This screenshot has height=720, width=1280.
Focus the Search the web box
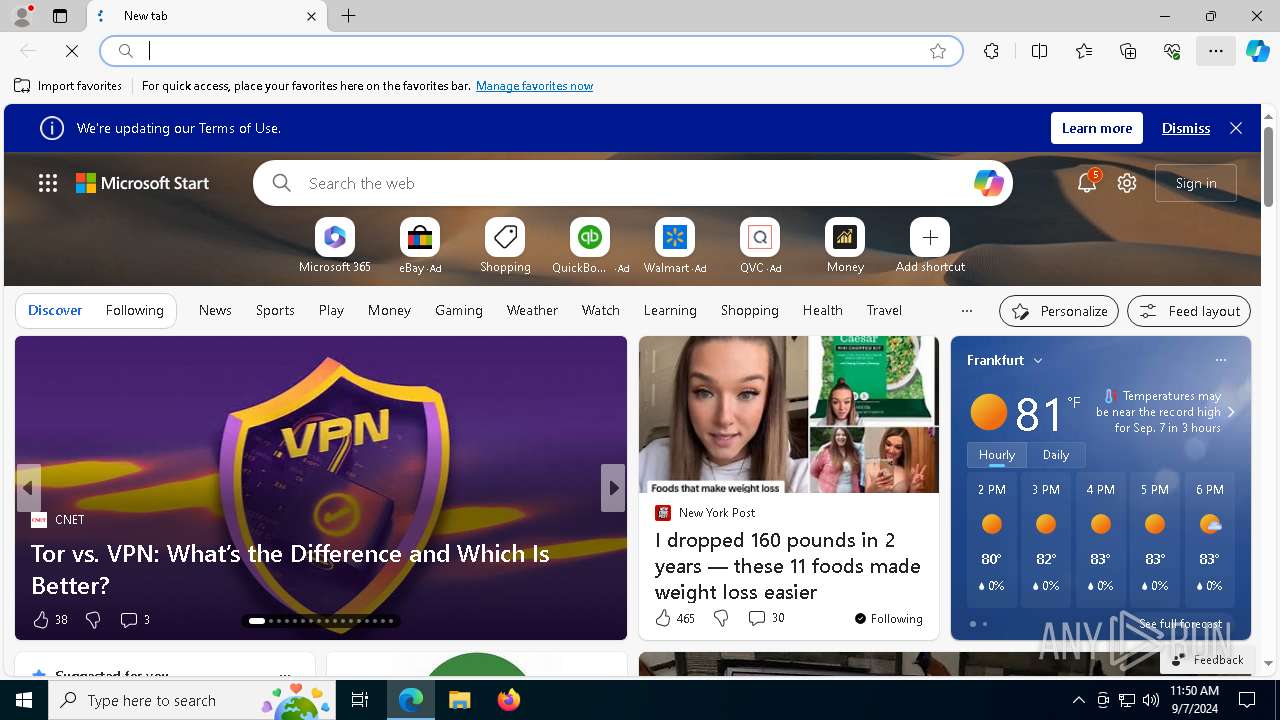pos(632,183)
